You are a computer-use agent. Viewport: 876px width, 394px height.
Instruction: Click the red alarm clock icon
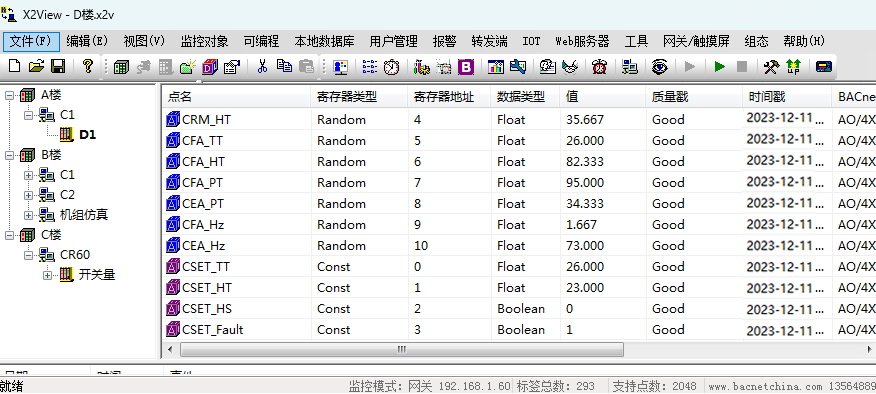(x=599, y=67)
